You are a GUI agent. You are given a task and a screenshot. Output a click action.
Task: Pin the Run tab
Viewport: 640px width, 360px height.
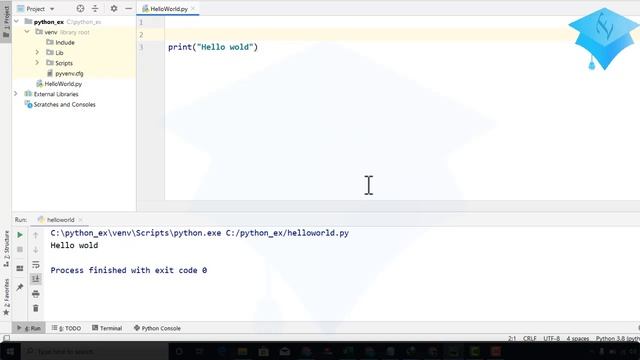20,287
